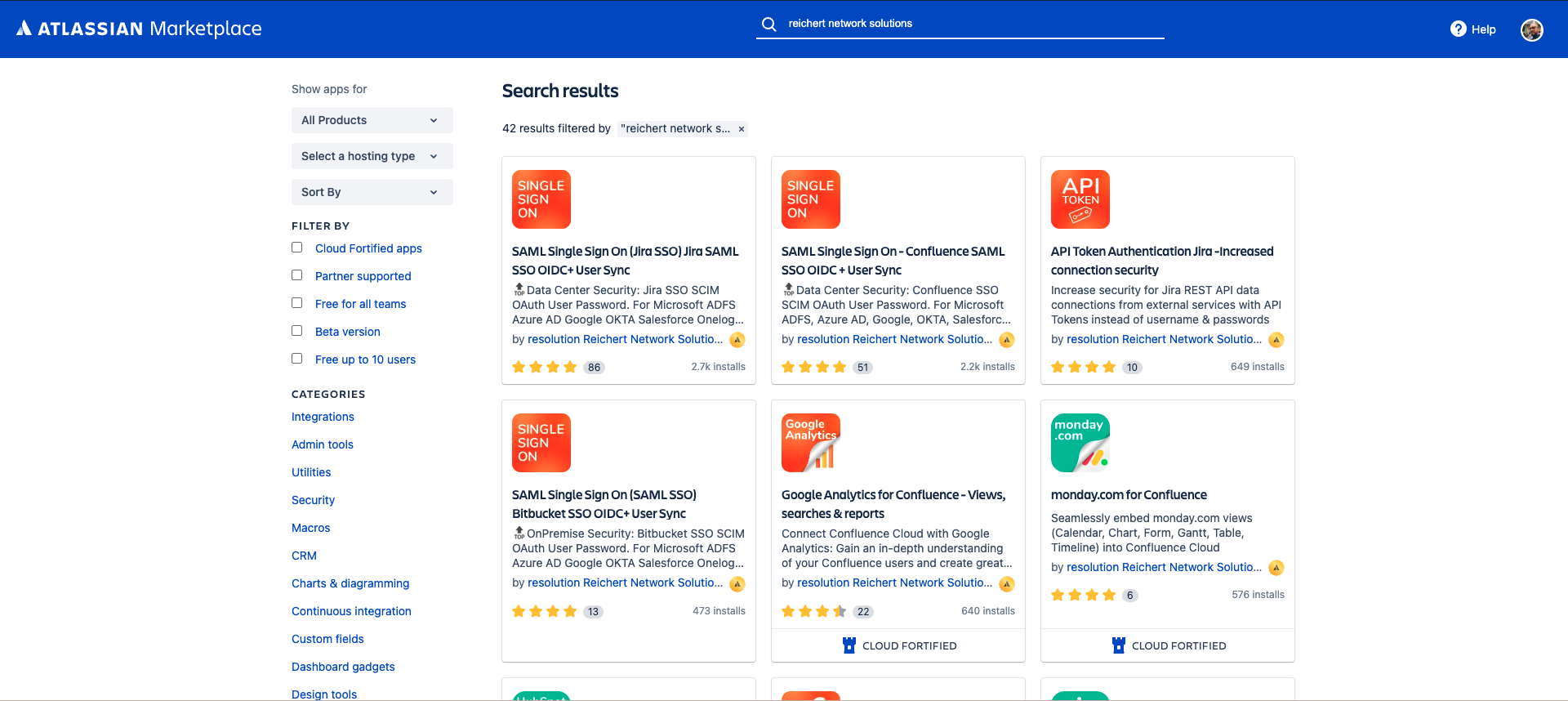The height and width of the screenshot is (701, 1568).
Task: Expand the All Products dropdown
Action: click(372, 120)
